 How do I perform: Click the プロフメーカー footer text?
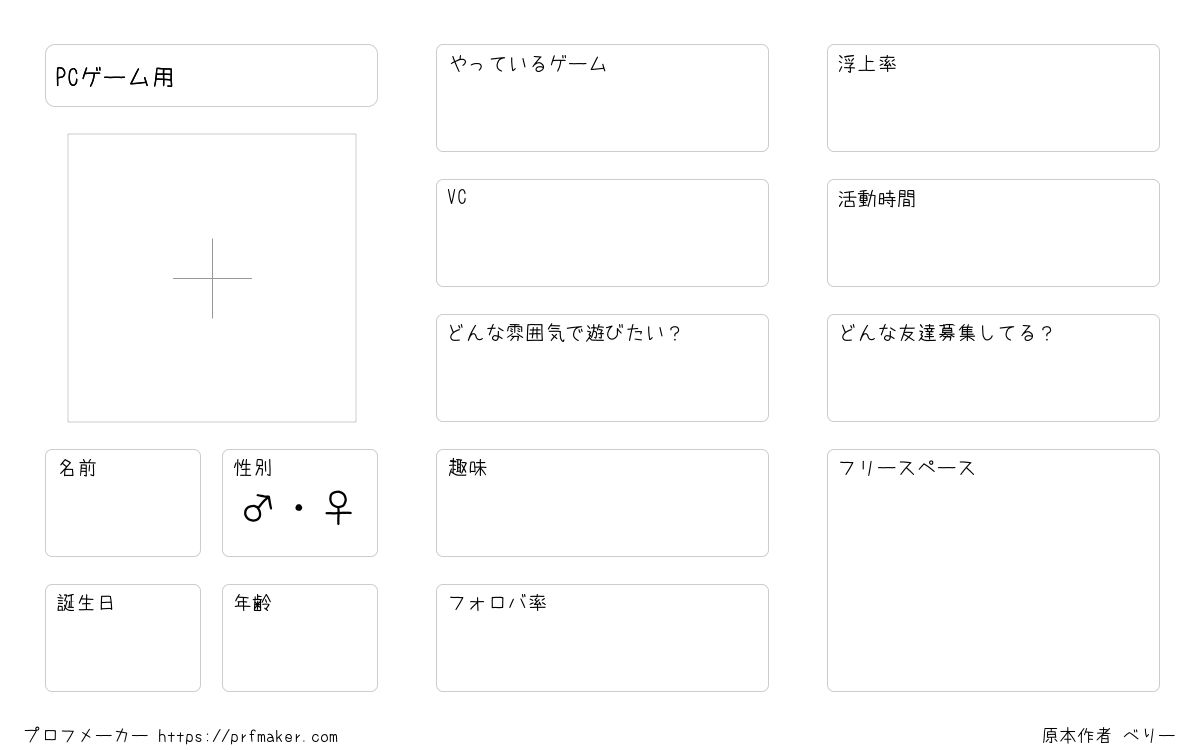click(86, 736)
